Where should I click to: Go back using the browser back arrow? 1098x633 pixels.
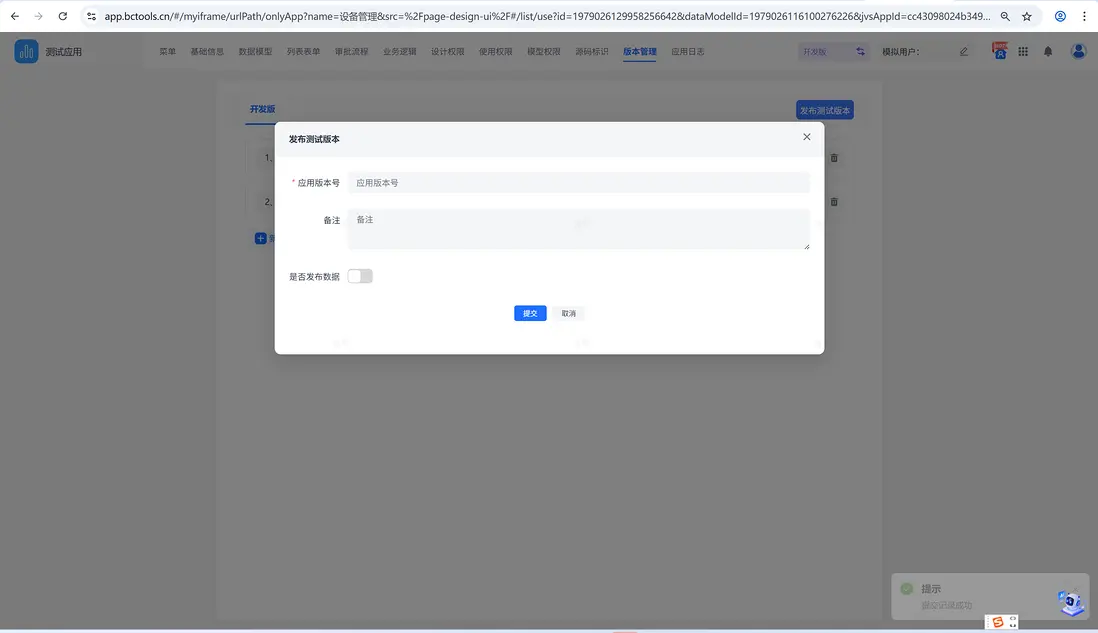pyautogui.click(x=15, y=16)
